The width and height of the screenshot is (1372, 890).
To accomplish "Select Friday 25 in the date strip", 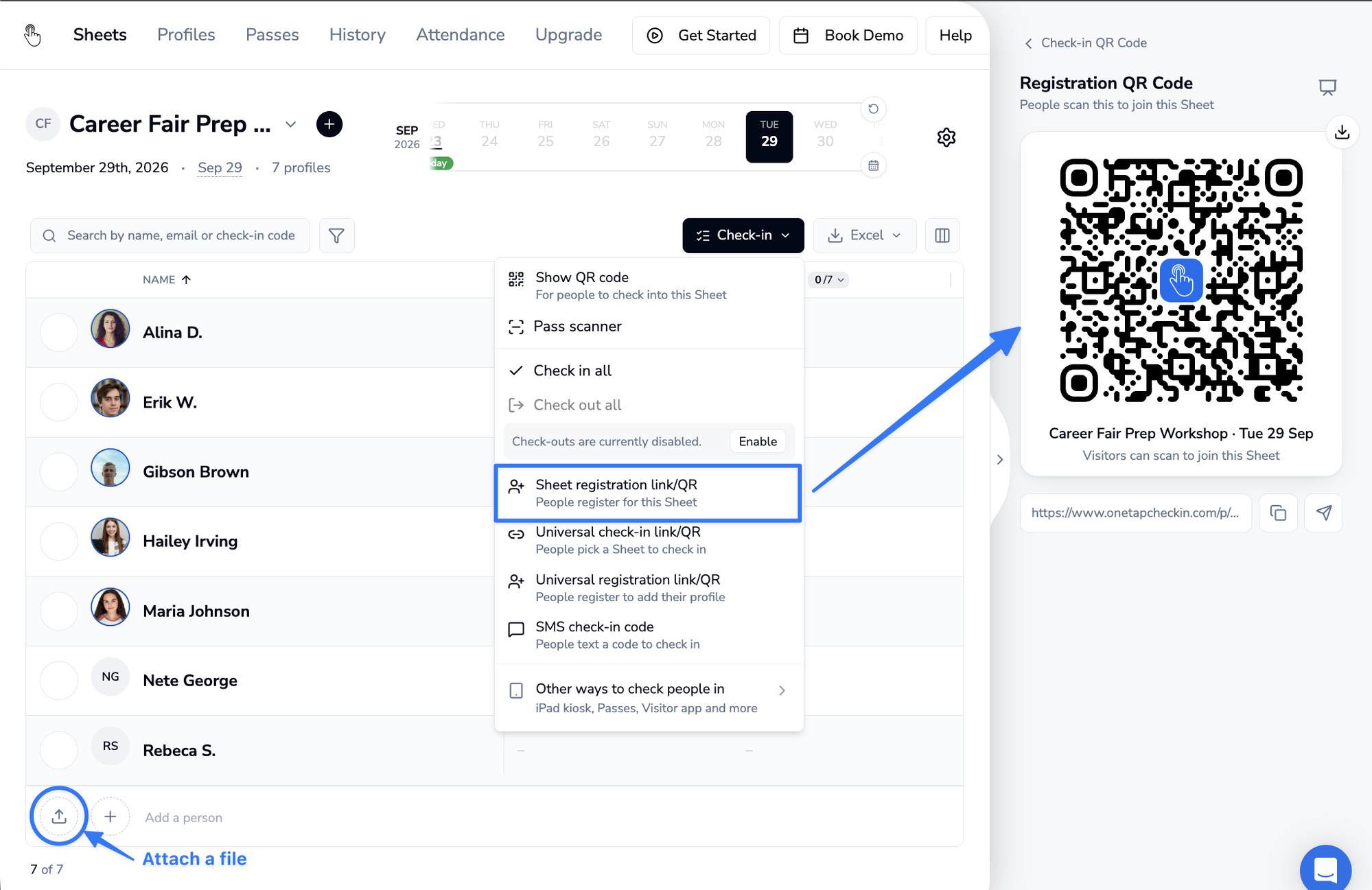I will point(546,134).
